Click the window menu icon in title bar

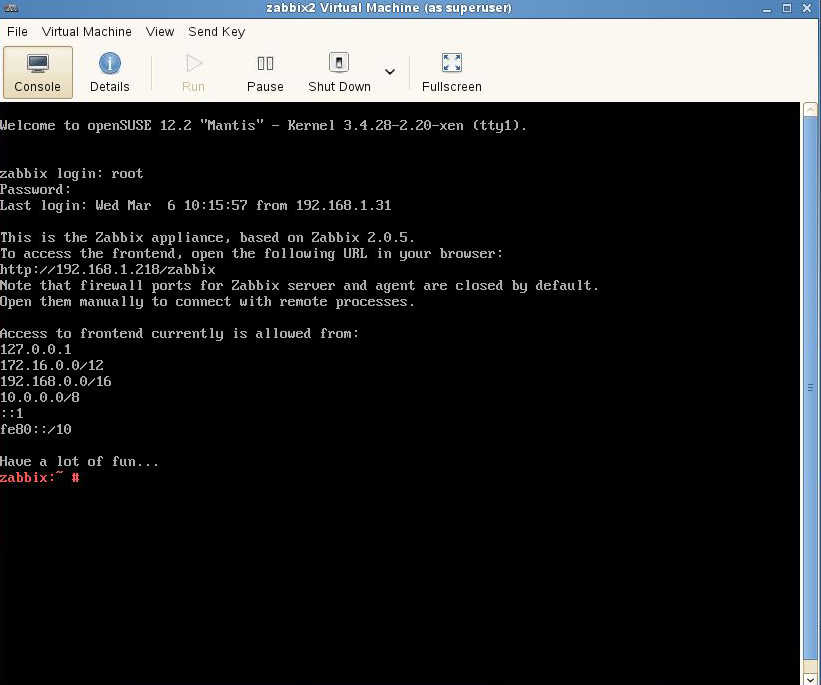tap(10, 8)
